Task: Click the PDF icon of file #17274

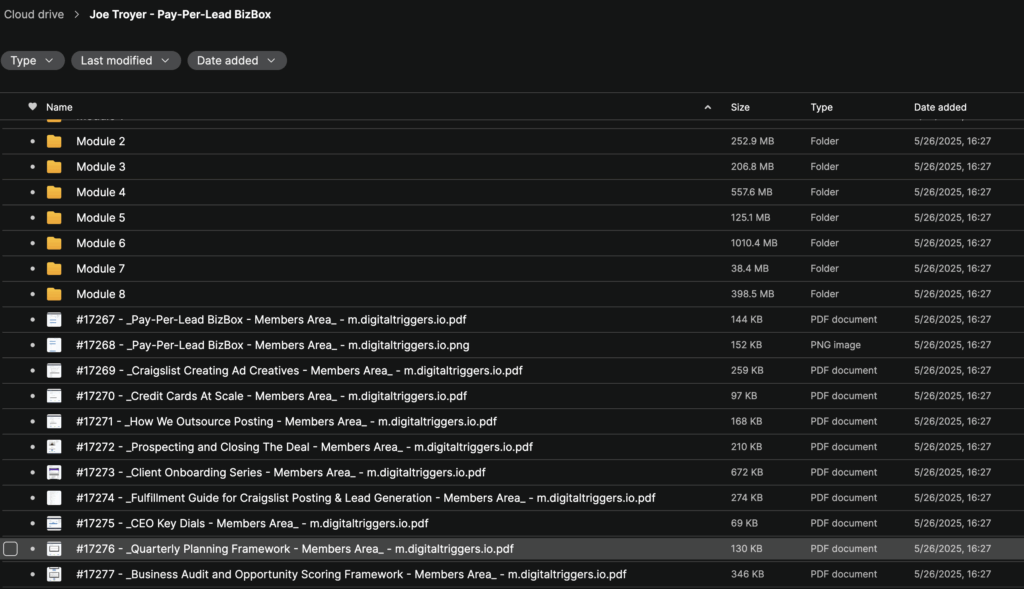Action: [x=54, y=498]
